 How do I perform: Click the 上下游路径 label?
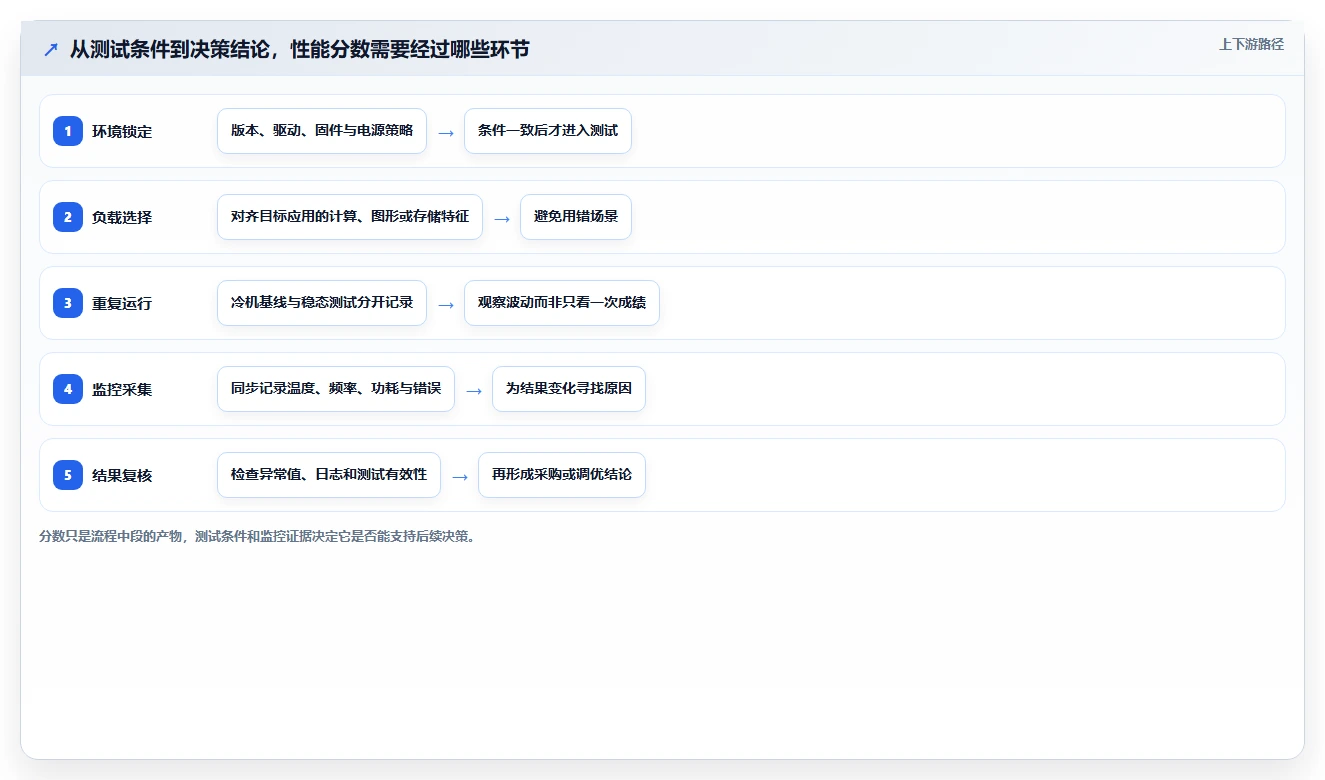tap(1251, 45)
